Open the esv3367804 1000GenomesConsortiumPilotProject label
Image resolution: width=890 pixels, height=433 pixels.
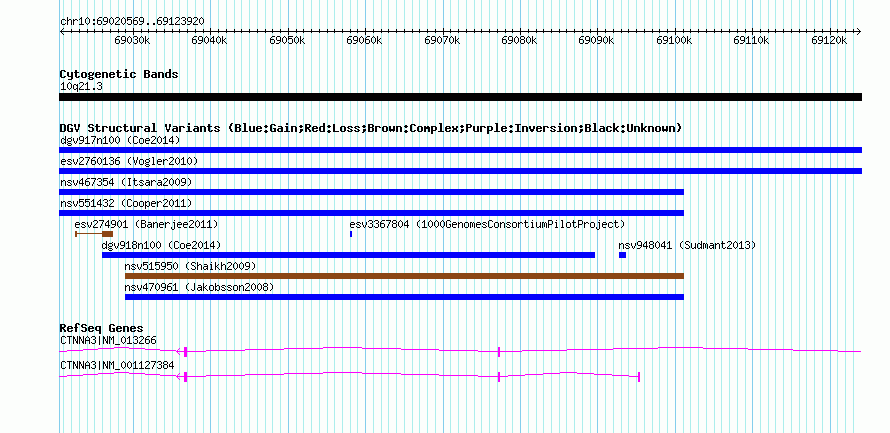[487, 224]
